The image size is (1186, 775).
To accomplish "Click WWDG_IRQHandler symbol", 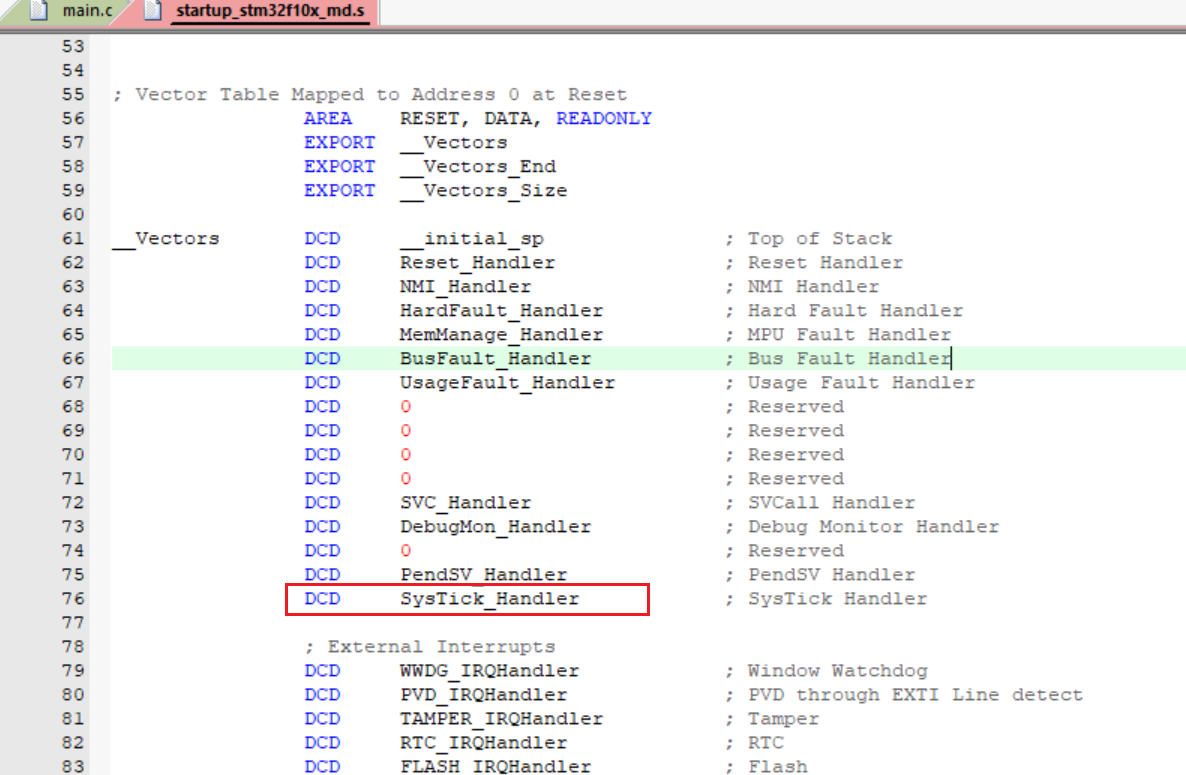I will 489,671.
